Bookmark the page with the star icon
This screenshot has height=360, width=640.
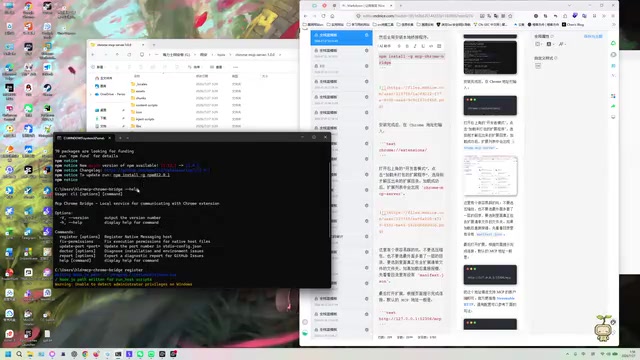pyautogui.click(x=510, y=16)
